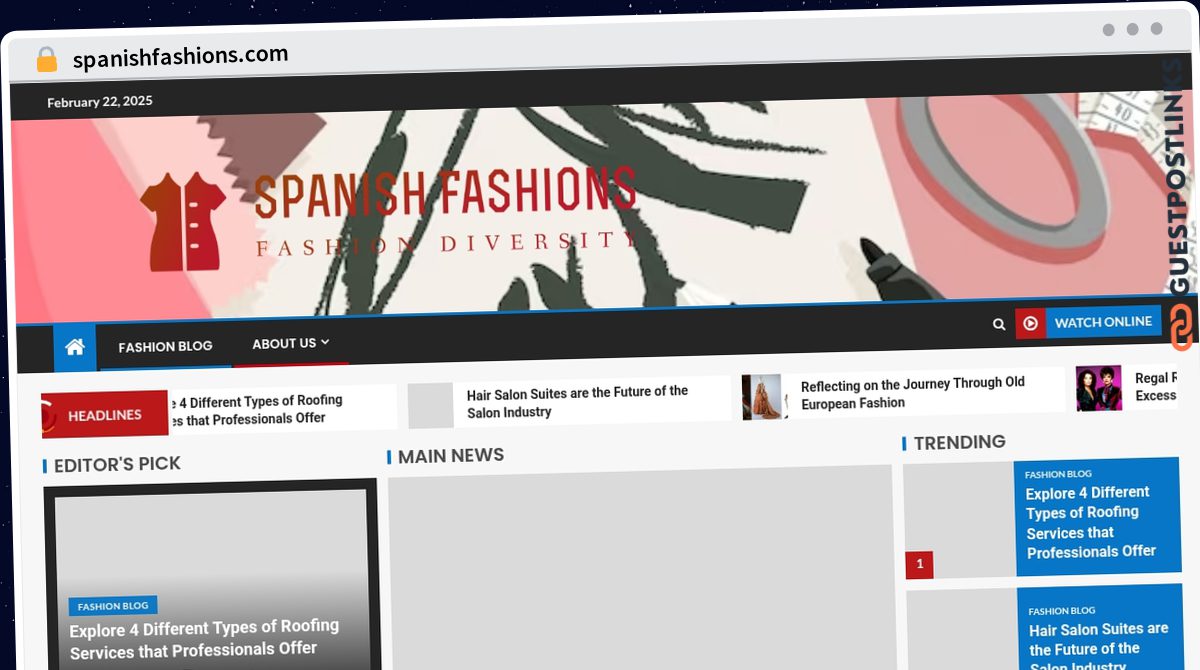The width and height of the screenshot is (1200, 670).
Task: Click the number 1 trending rank badge
Action: (919, 565)
